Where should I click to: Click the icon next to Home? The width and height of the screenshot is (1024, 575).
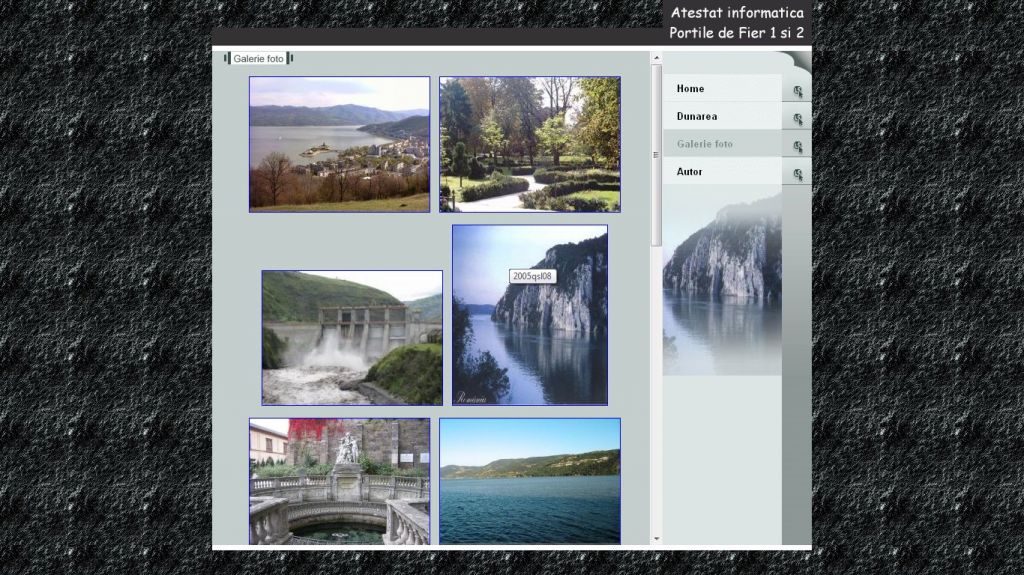tap(797, 91)
